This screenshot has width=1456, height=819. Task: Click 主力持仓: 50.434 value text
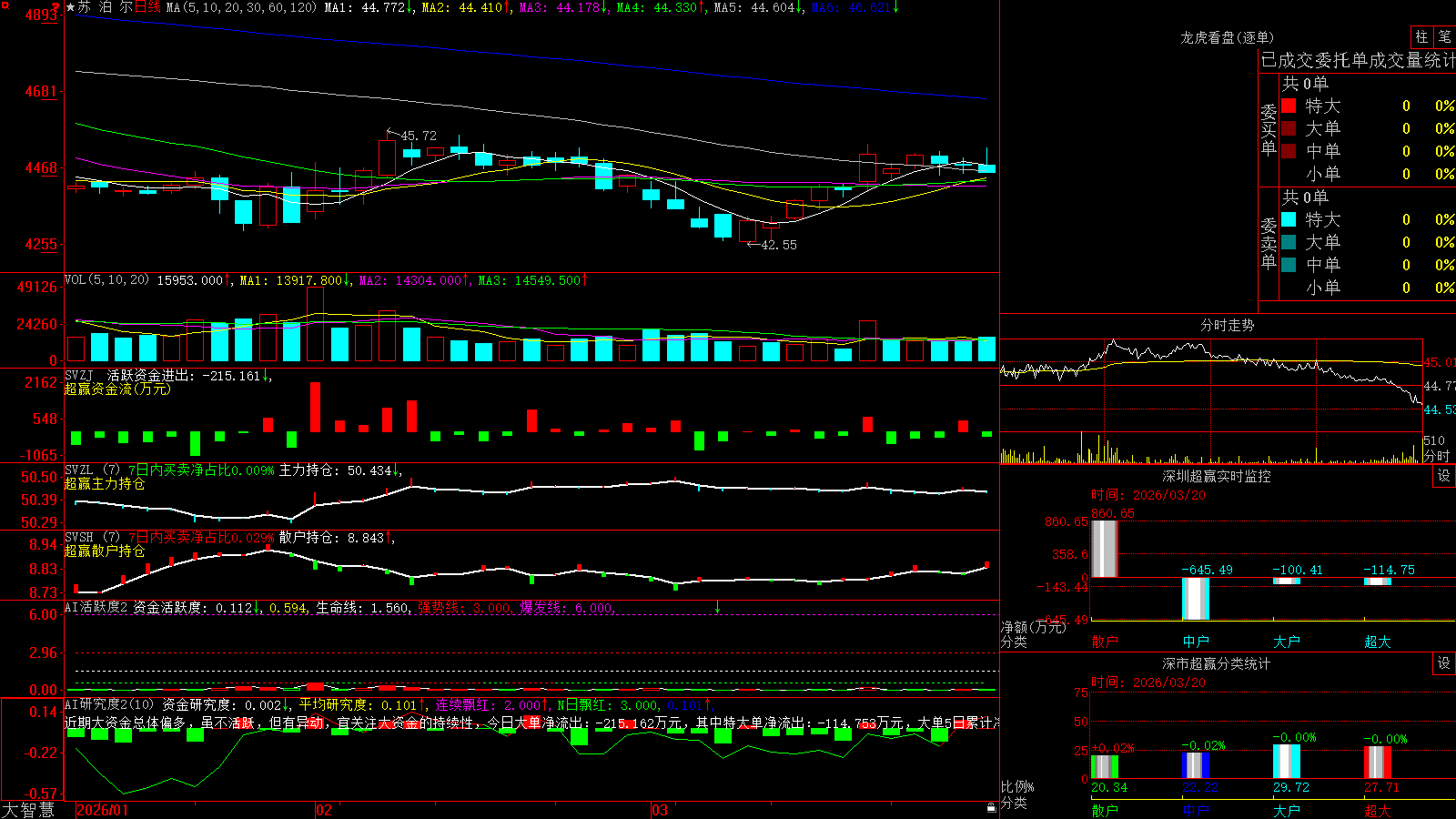click(x=335, y=470)
